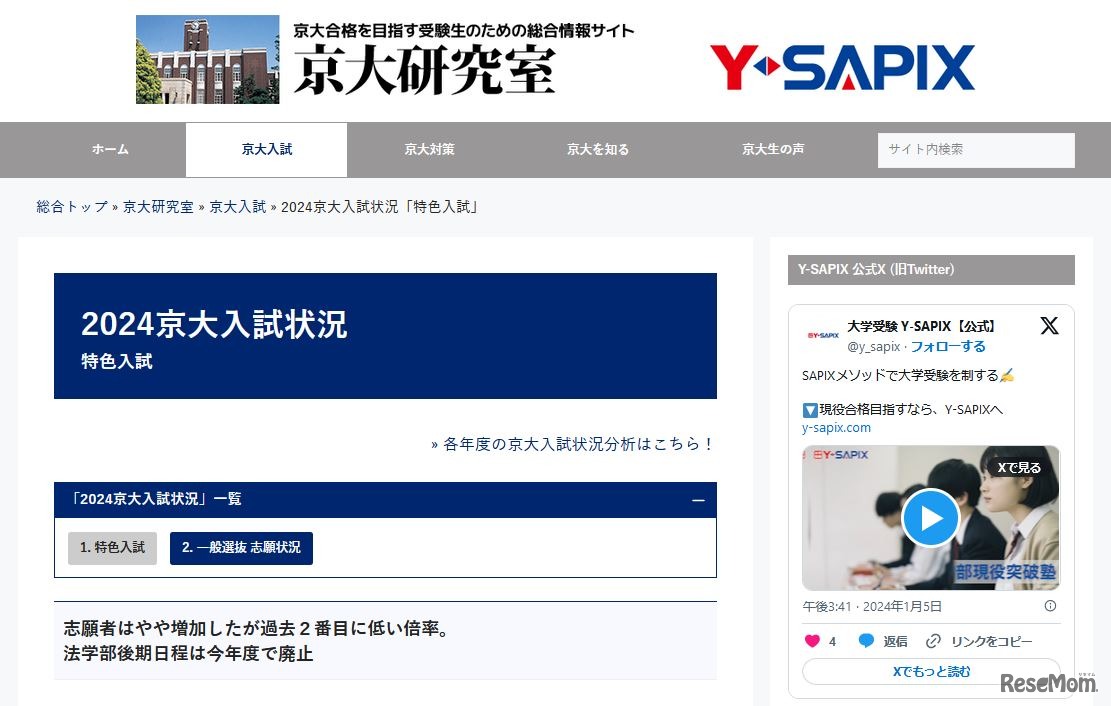Select the 1. 特色入試 button
Image resolution: width=1111 pixels, height=706 pixels.
[113, 548]
